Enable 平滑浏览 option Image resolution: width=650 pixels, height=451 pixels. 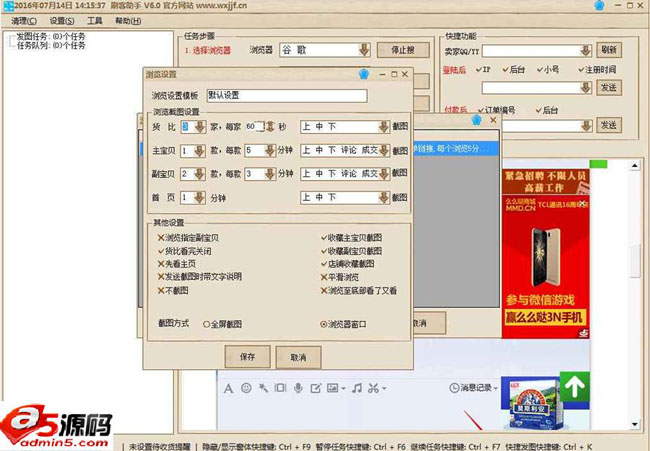(340, 277)
